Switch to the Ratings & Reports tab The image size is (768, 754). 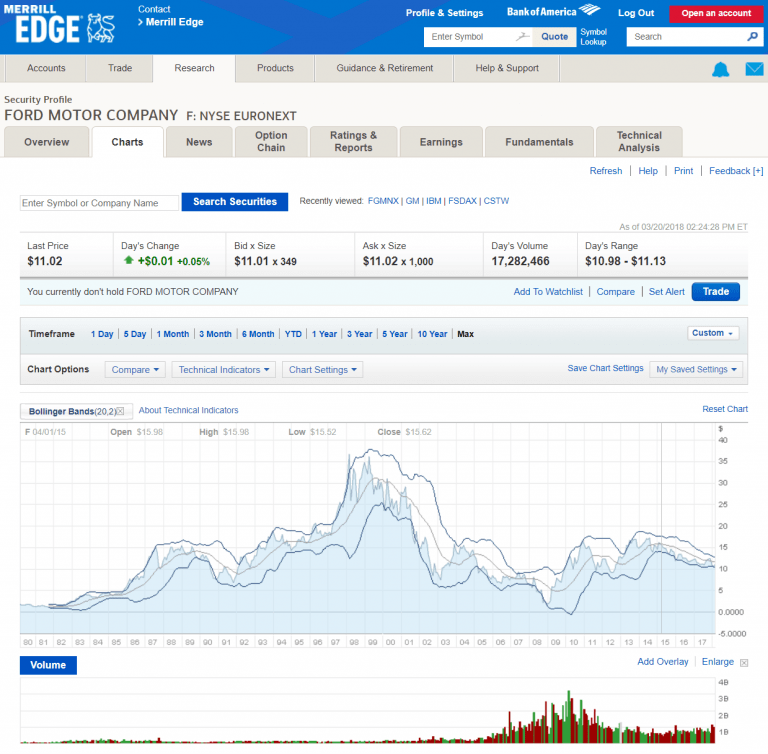tap(353, 142)
